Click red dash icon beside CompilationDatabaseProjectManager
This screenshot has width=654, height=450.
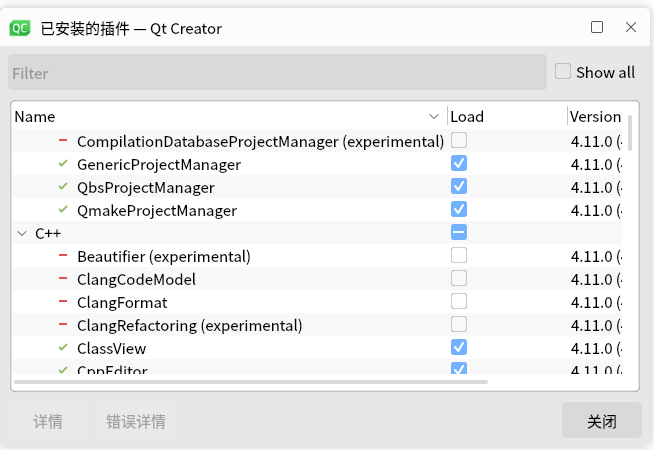(x=63, y=141)
